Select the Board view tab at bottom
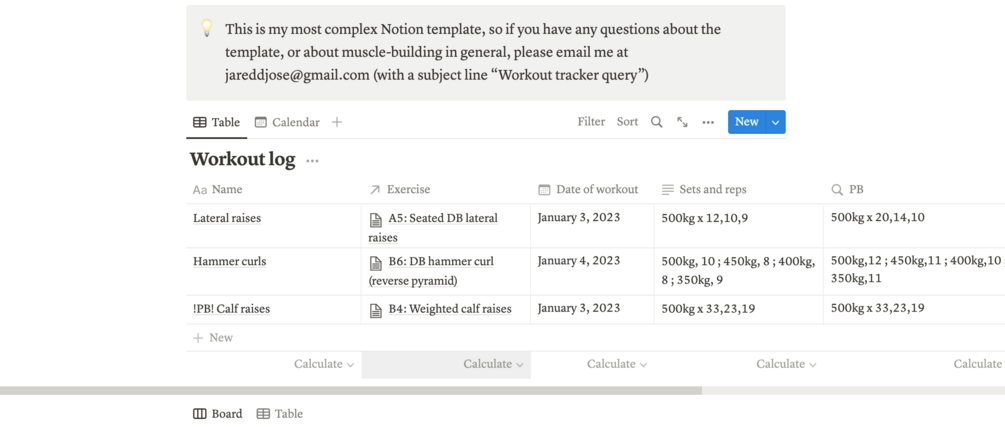1005x427 pixels. (x=218, y=414)
